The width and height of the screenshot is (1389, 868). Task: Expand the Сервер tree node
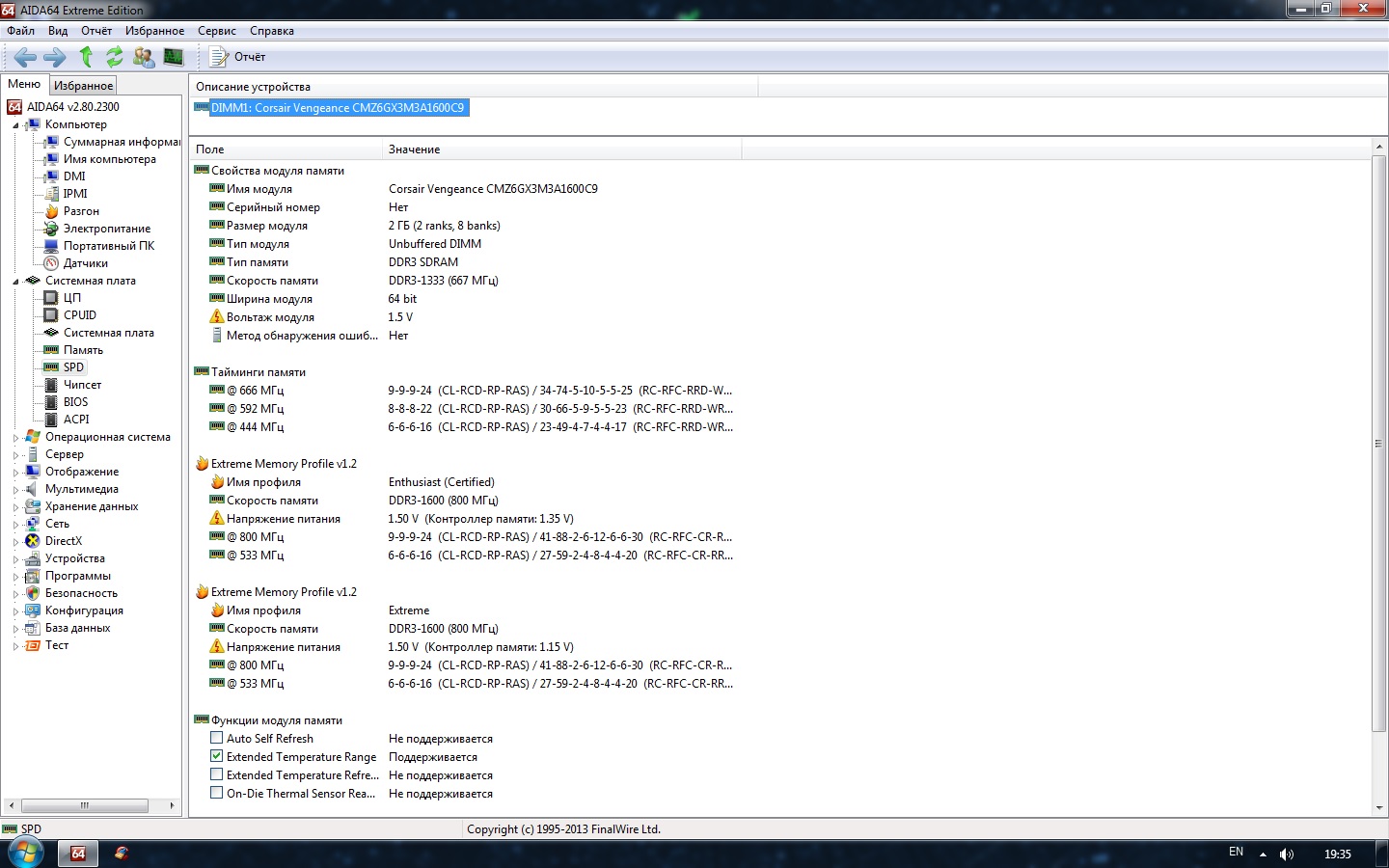(15, 455)
